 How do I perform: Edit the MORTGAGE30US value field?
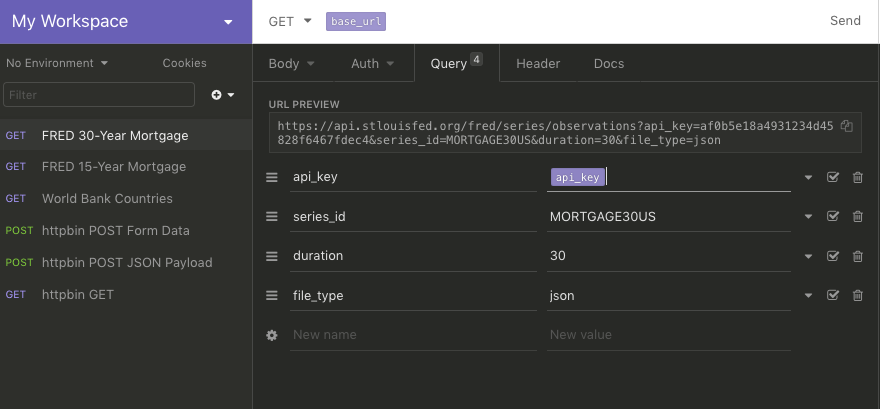point(669,216)
